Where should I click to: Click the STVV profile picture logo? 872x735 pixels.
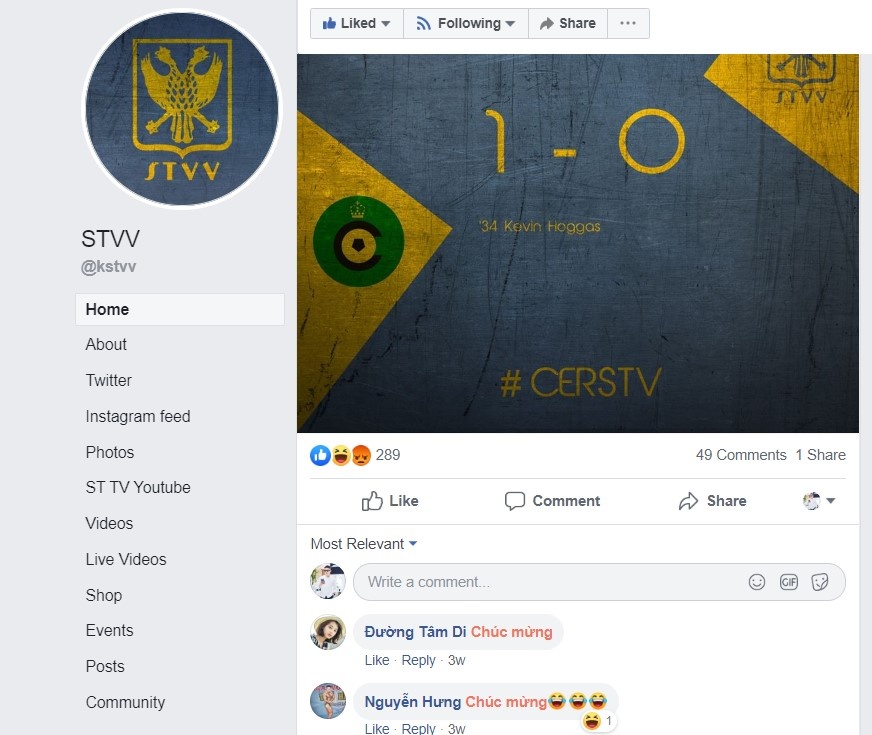182,108
